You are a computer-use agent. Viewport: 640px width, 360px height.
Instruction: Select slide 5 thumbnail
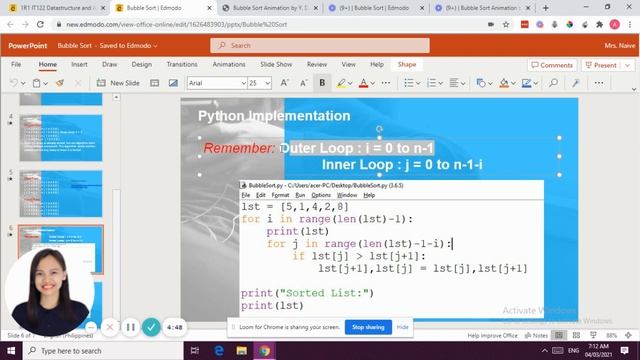[61, 193]
